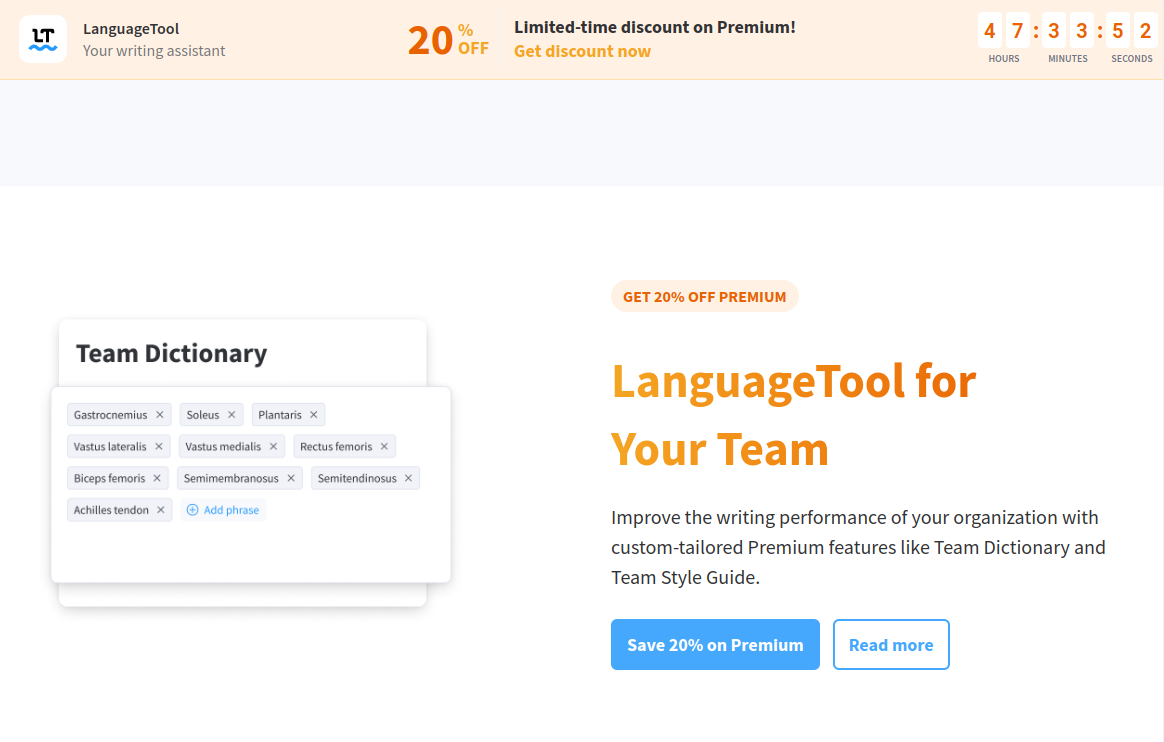Click X on Biceps femoris tag
This screenshot has width=1164, height=742.
click(157, 479)
